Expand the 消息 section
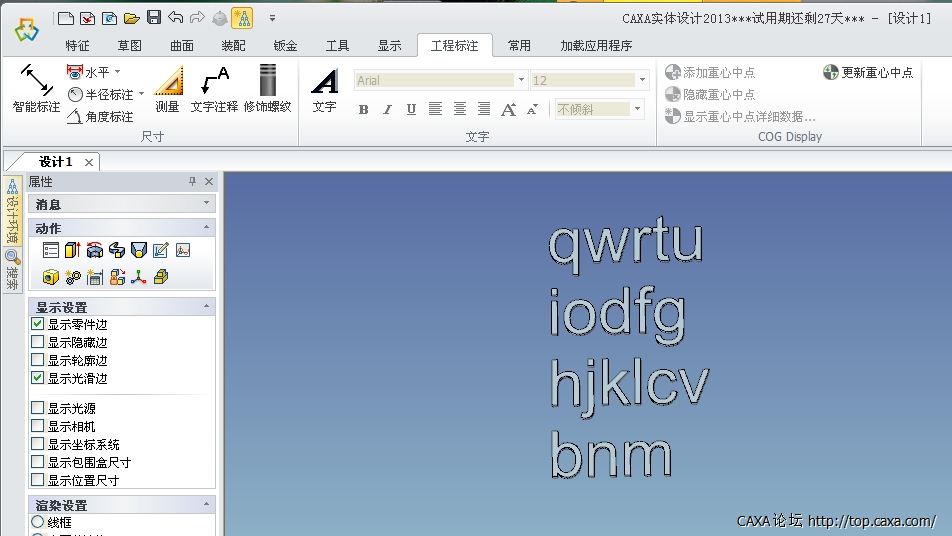Viewport: 952px width, 536px height. coord(206,203)
